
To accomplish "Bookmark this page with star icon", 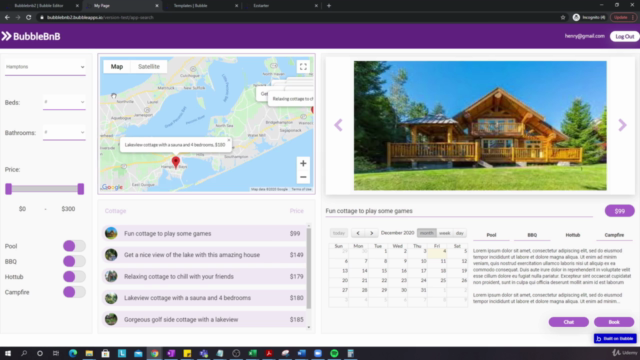I will click(563, 18).
